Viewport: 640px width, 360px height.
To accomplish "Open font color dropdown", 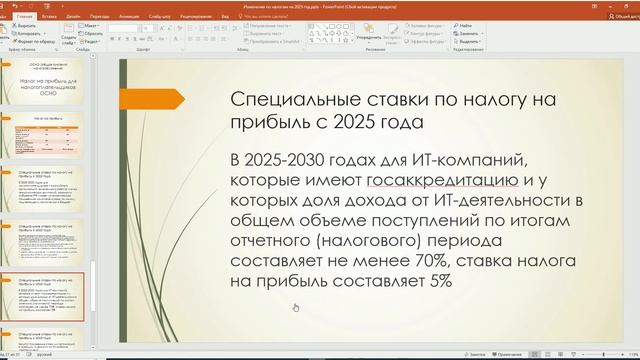I will [180, 39].
